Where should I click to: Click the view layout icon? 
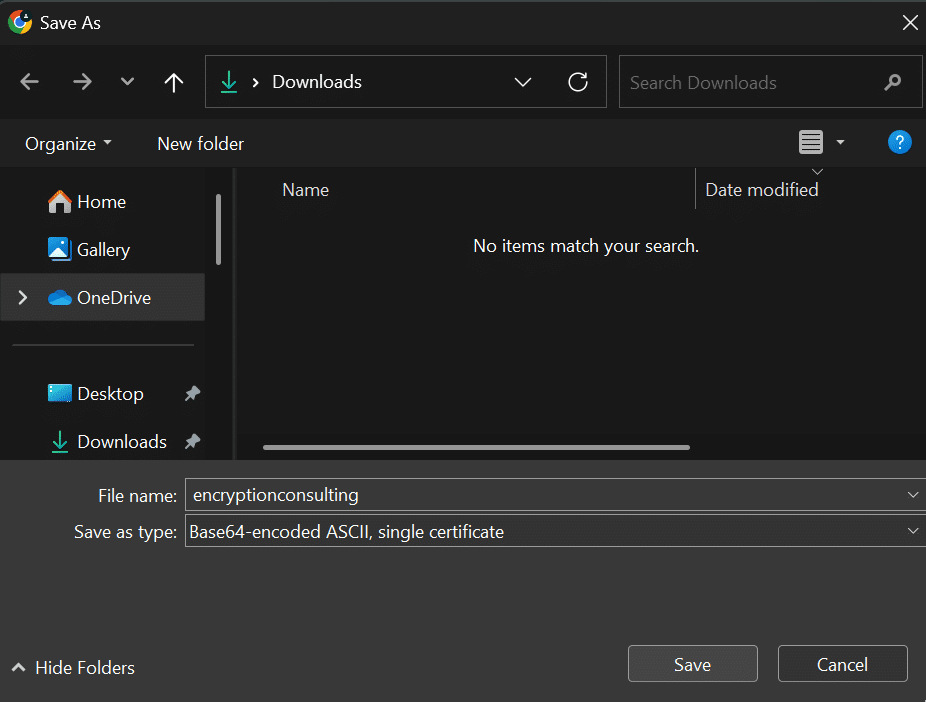pos(811,143)
